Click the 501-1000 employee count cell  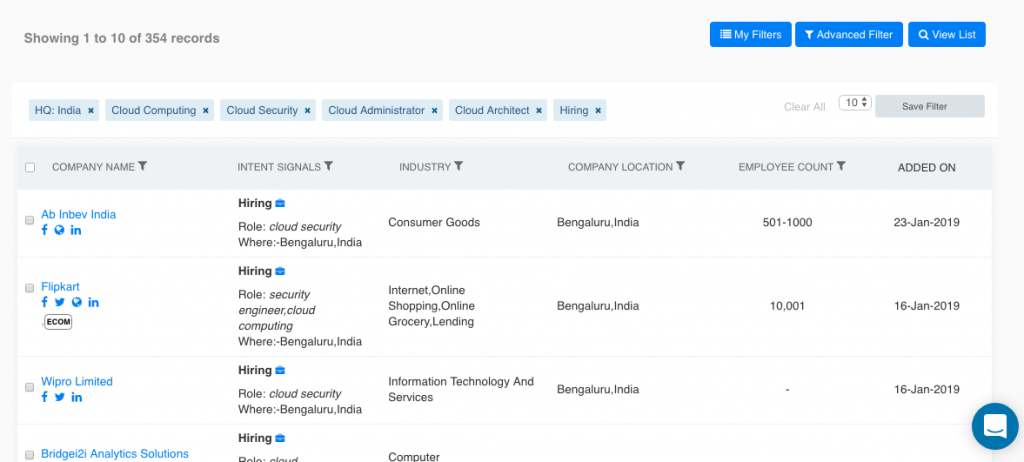pyautogui.click(x=787, y=222)
